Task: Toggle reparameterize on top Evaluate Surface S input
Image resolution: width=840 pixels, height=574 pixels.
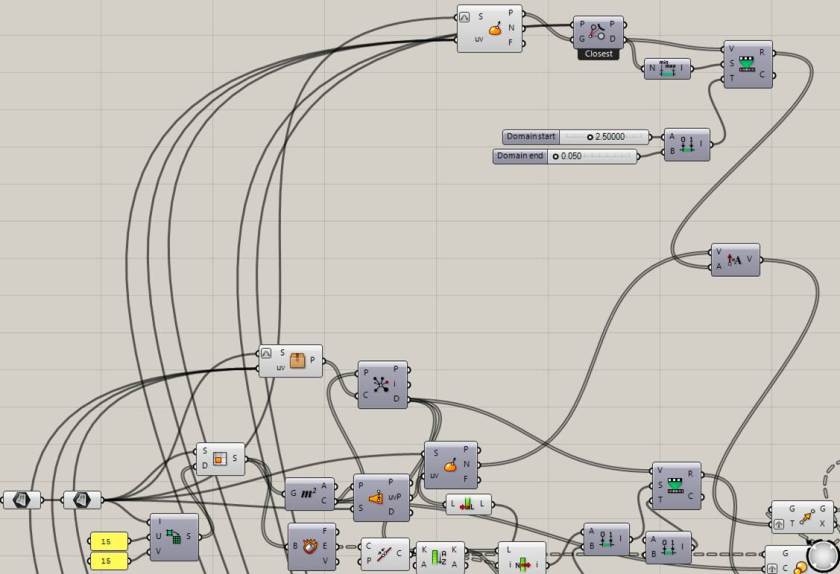Action: pos(464,17)
